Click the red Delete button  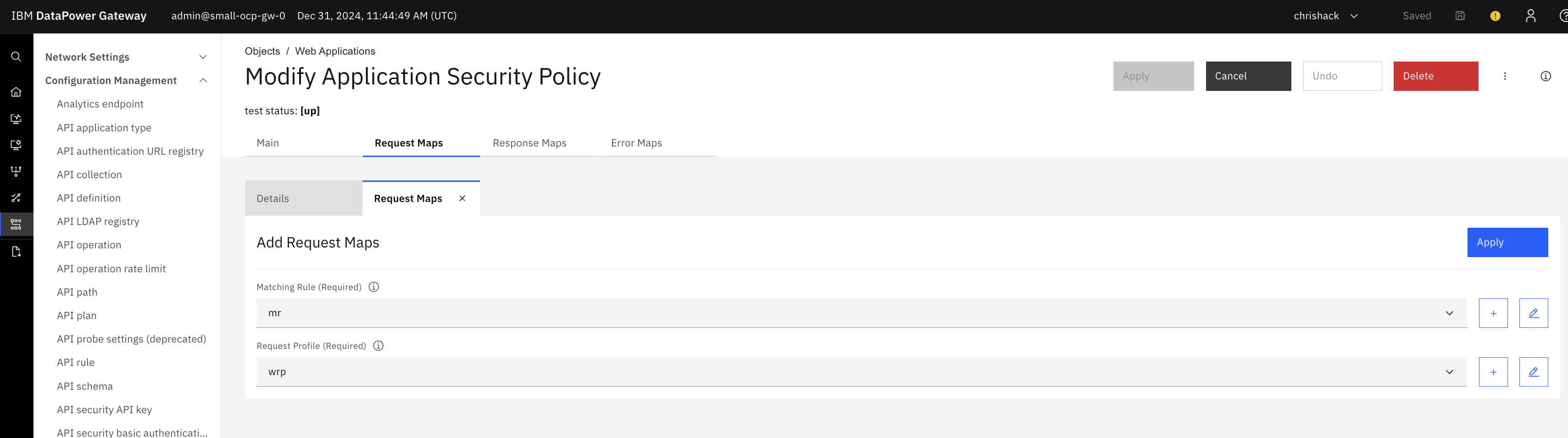click(x=1435, y=76)
